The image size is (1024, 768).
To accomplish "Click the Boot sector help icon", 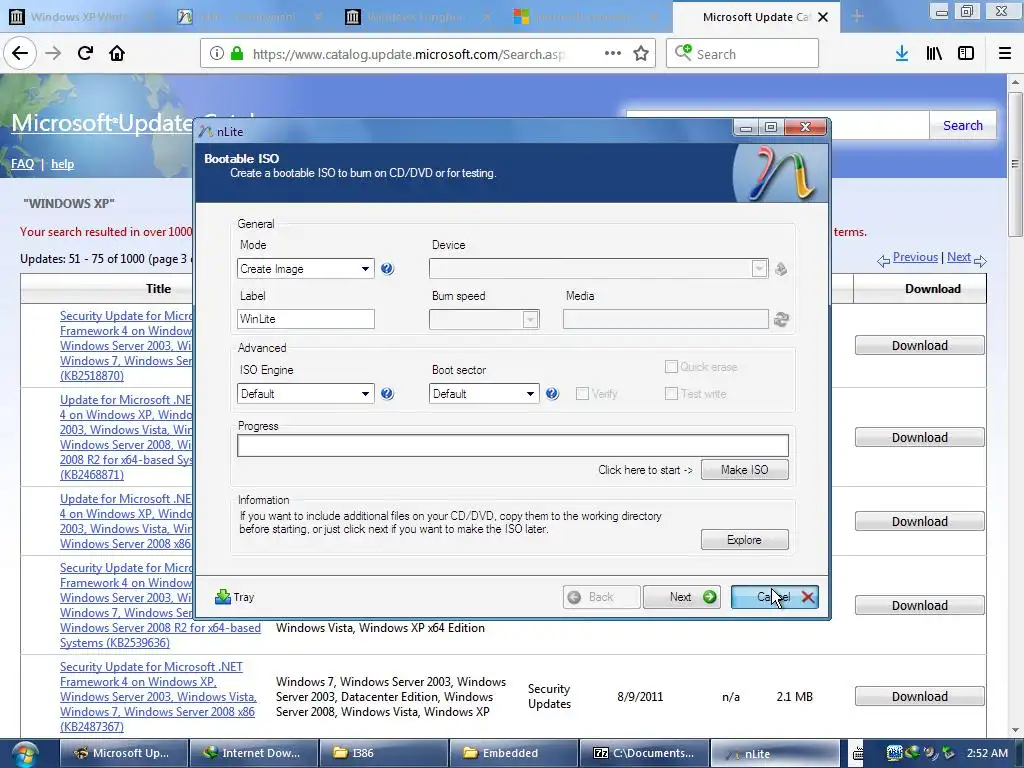I will coord(552,393).
